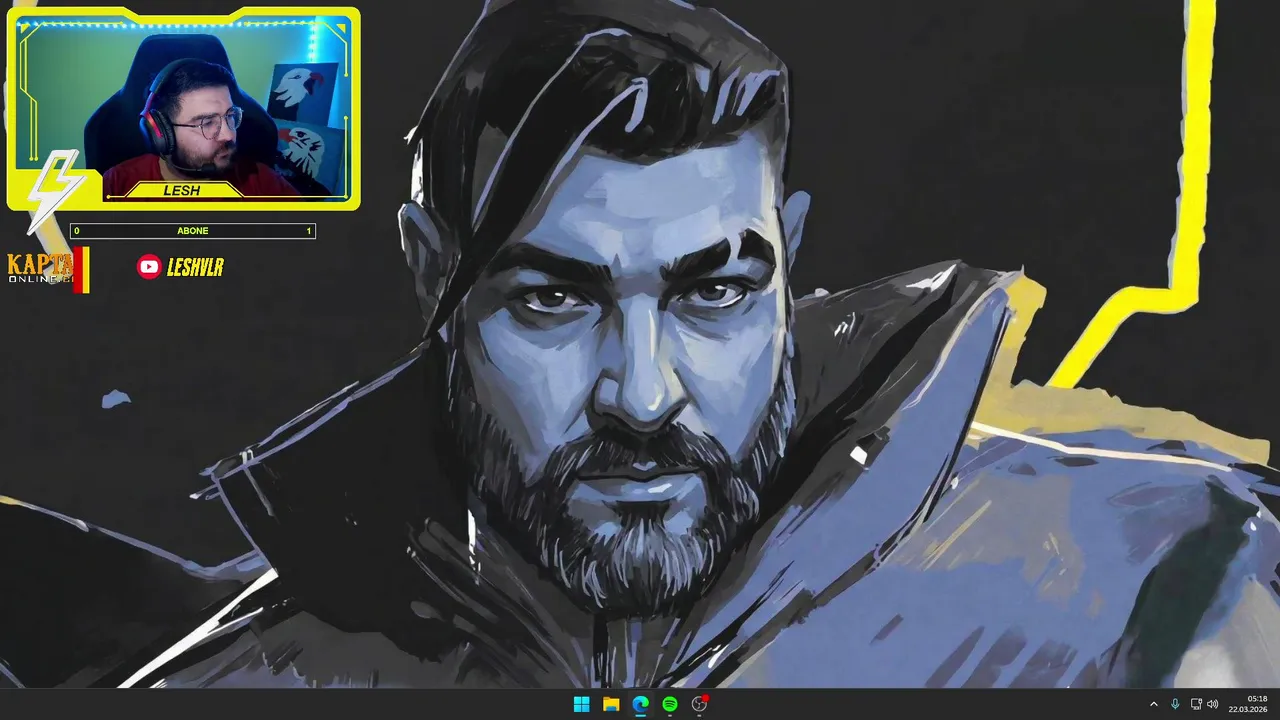Open File Explorer from the taskbar

click(x=611, y=704)
